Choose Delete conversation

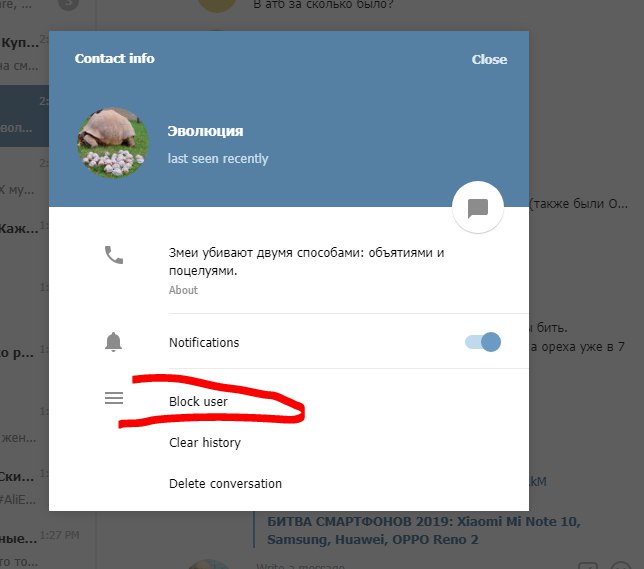pos(225,484)
